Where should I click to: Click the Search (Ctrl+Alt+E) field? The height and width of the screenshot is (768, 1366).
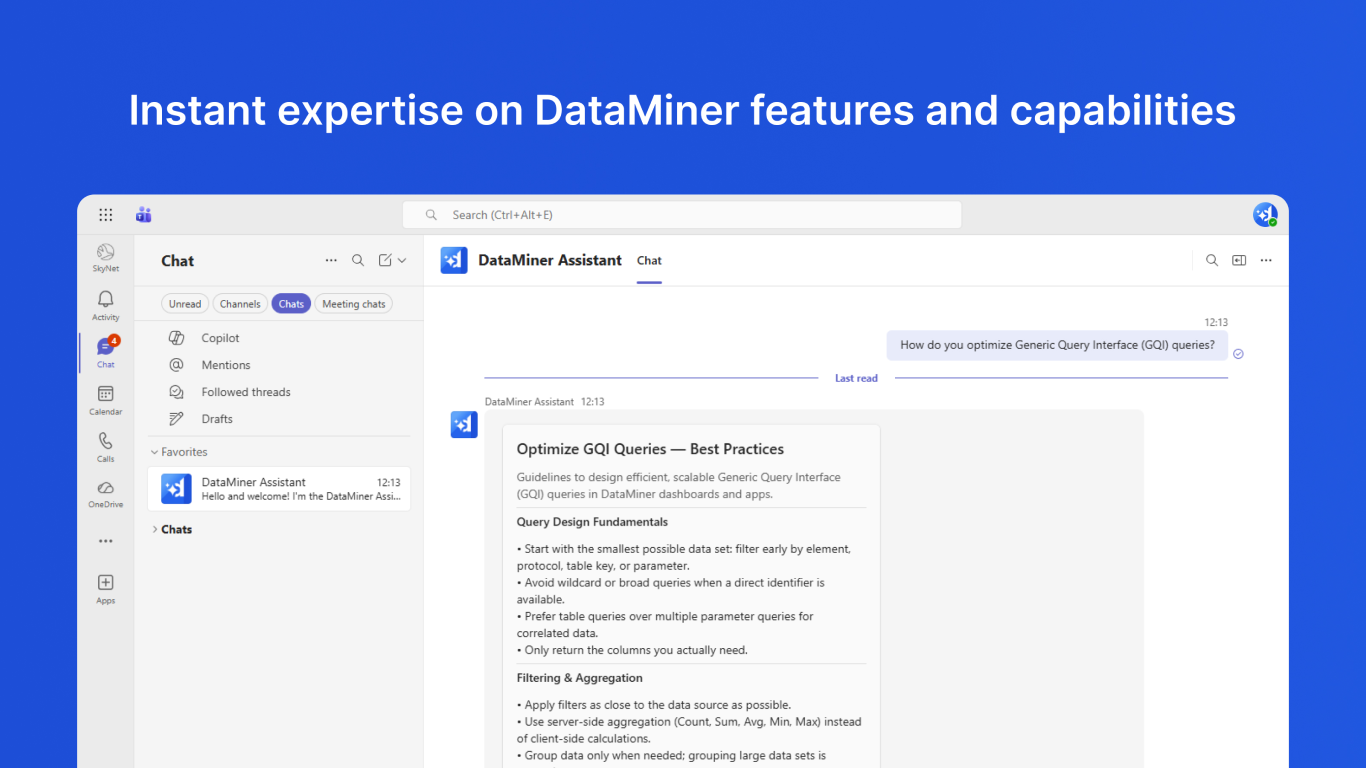682,215
